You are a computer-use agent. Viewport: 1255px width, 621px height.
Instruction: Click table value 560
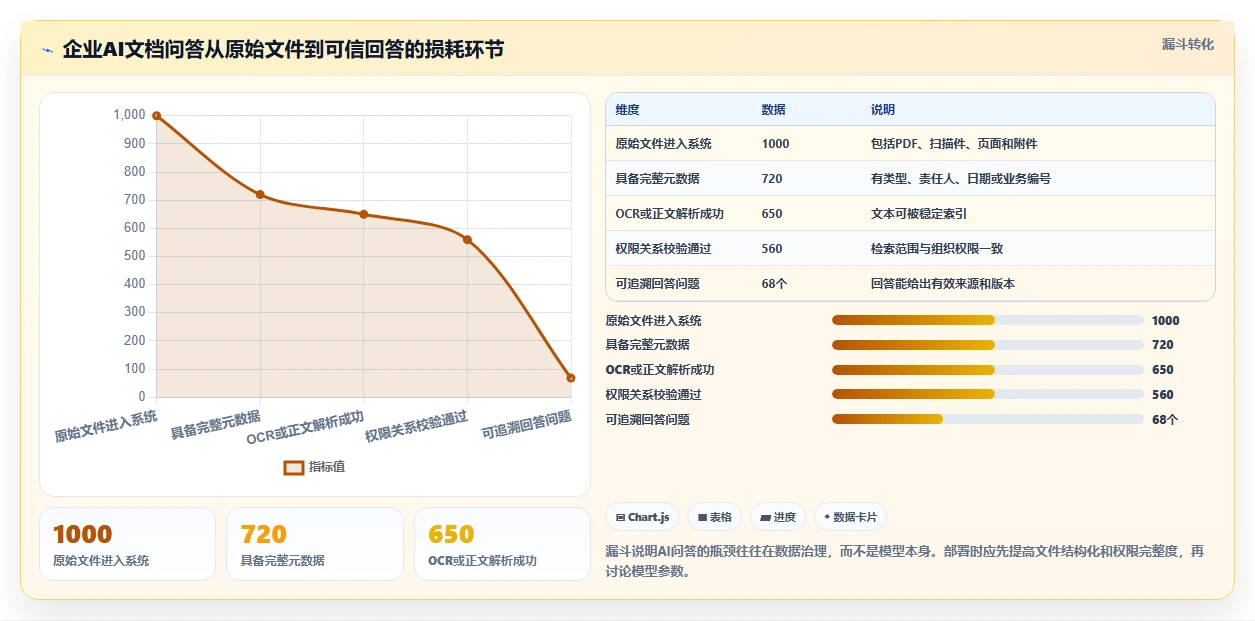pyautogui.click(x=772, y=249)
